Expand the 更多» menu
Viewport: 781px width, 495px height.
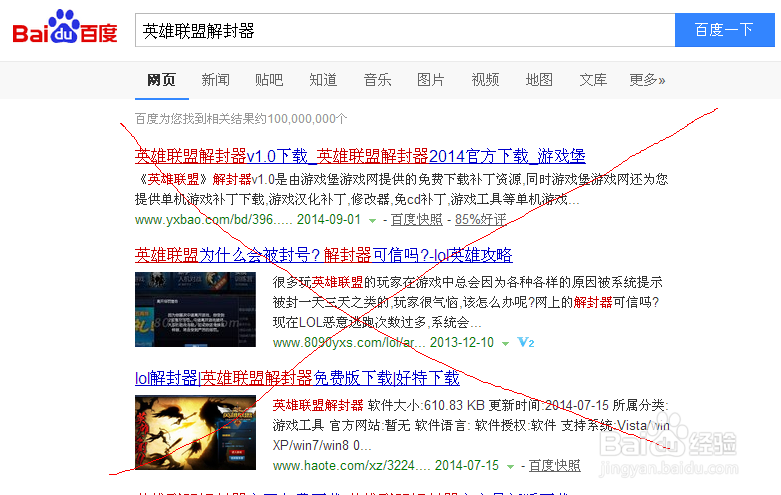647,80
